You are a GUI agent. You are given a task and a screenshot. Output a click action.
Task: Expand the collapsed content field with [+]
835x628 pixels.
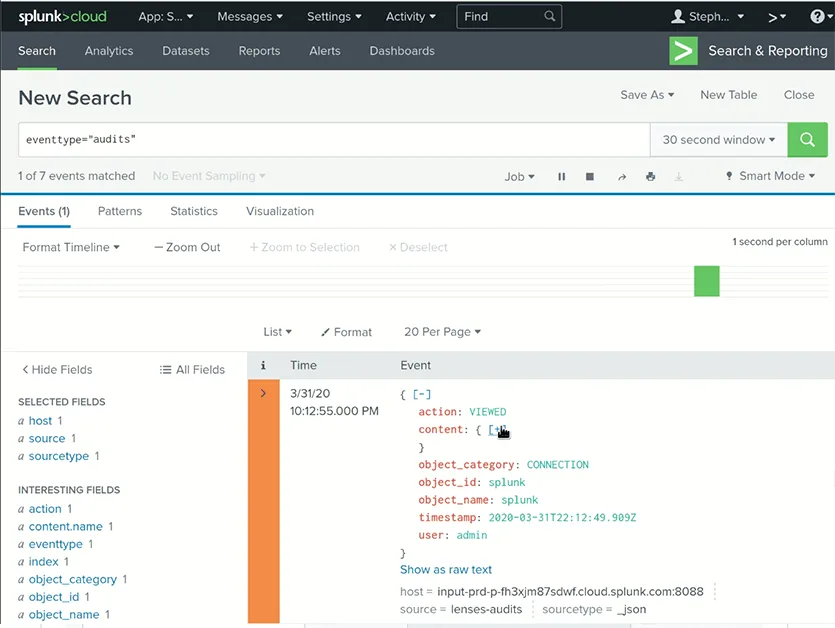pos(497,429)
